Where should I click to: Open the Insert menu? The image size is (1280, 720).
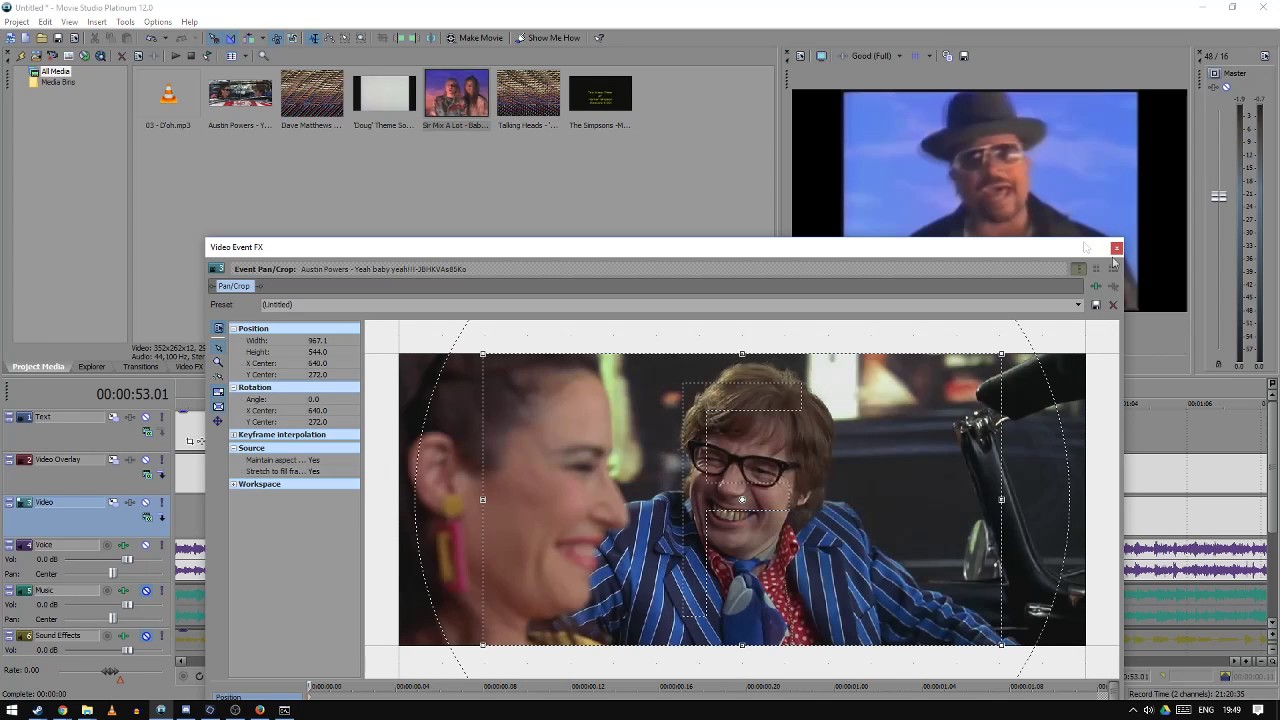pyautogui.click(x=97, y=22)
